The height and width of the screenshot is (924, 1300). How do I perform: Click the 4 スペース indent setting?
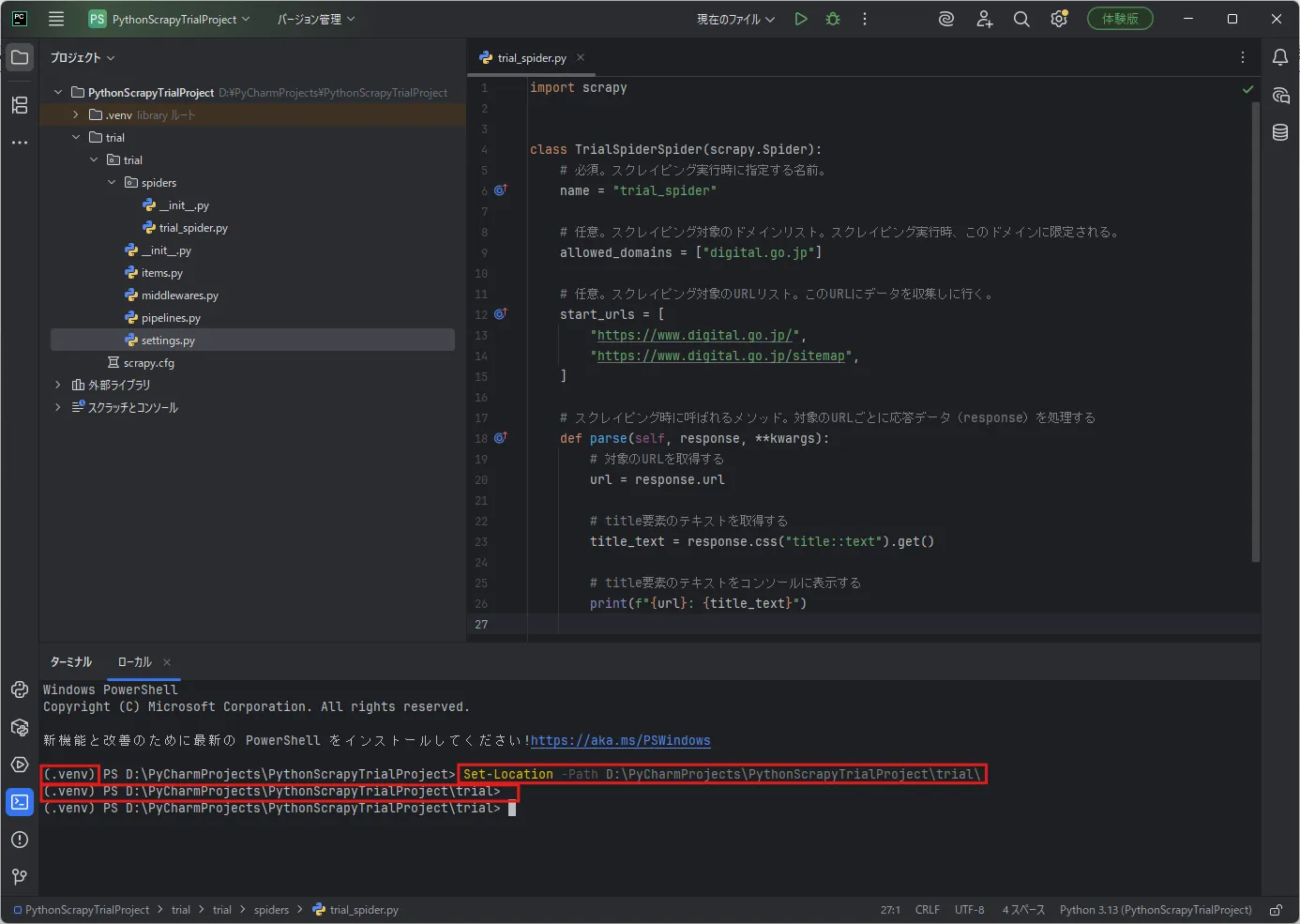1023,910
